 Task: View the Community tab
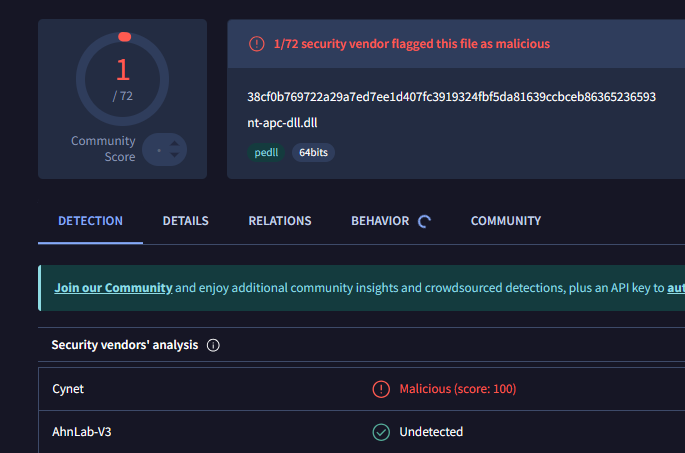[506, 221]
